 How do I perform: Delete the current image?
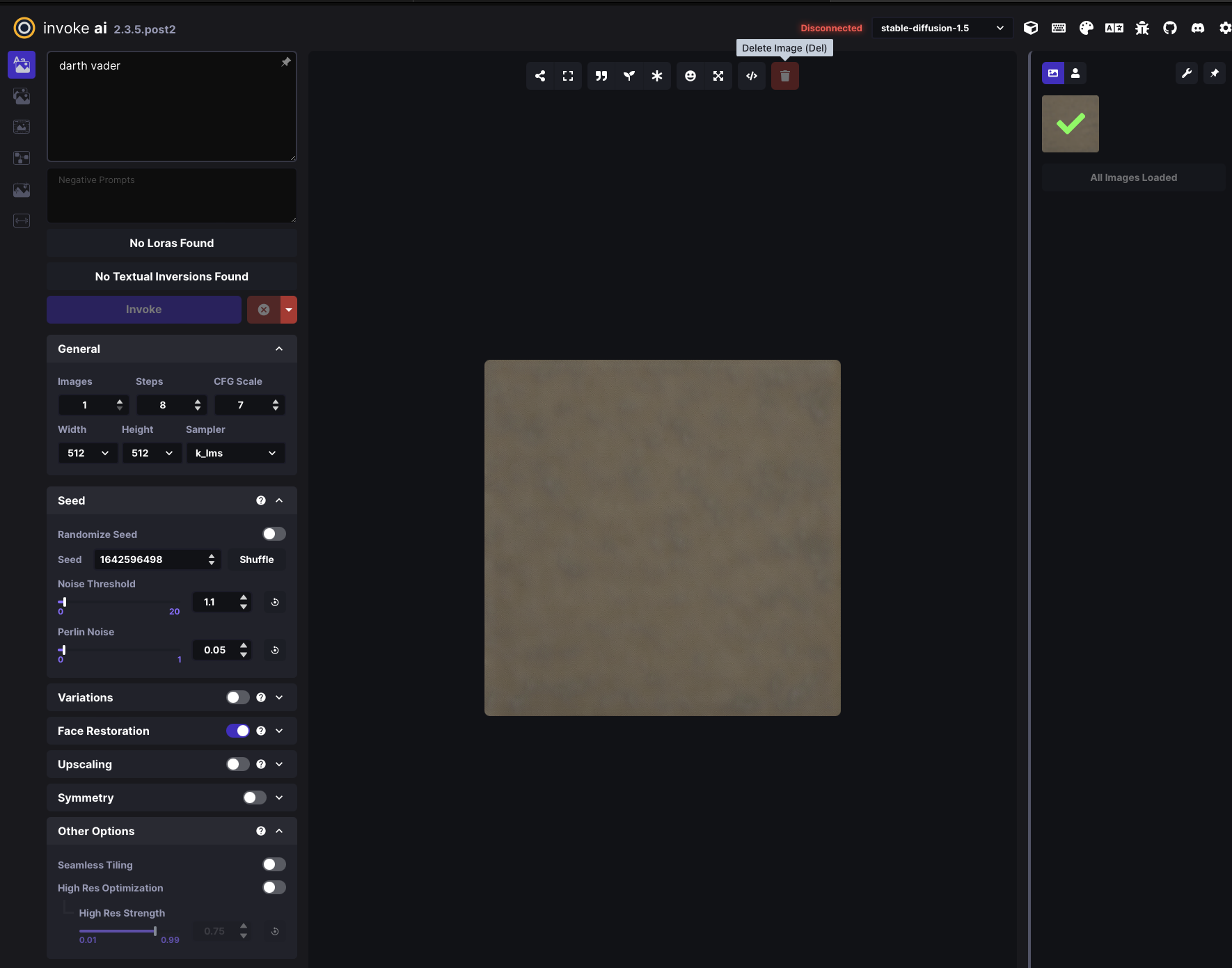pyautogui.click(x=784, y=76)
